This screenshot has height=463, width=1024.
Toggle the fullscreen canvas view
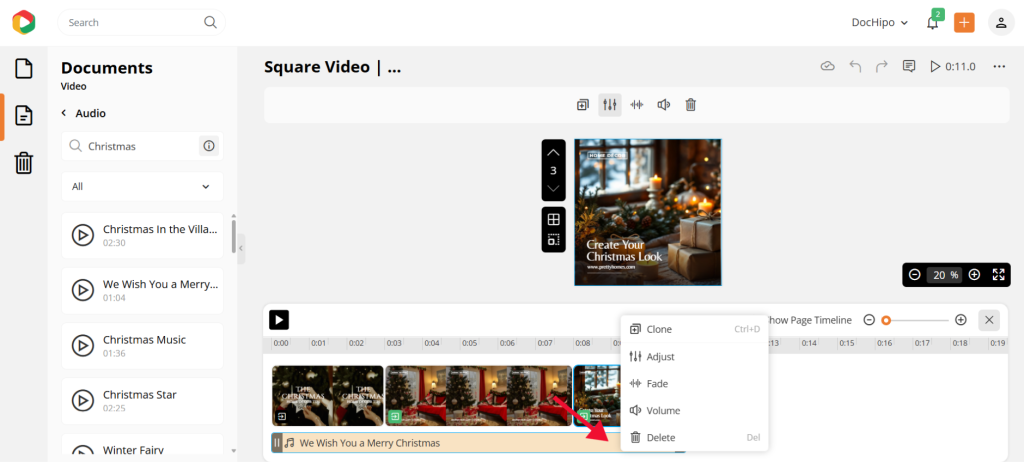point(999,275)
